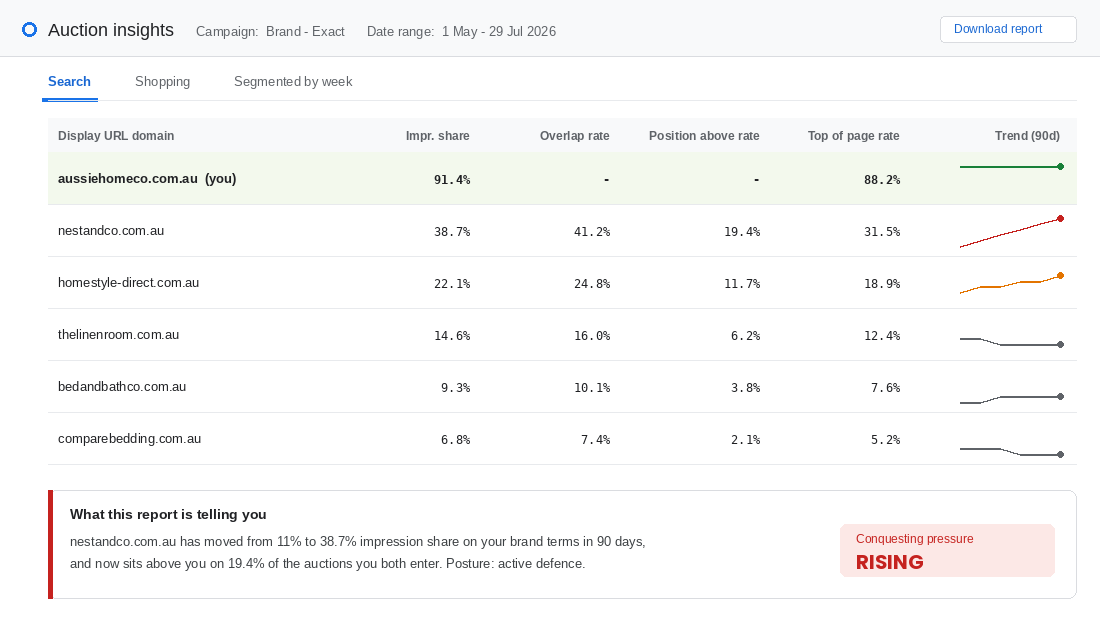Click the 18.9% top of page rate
The image size is (1100, 640).
(x=882, y=284)
